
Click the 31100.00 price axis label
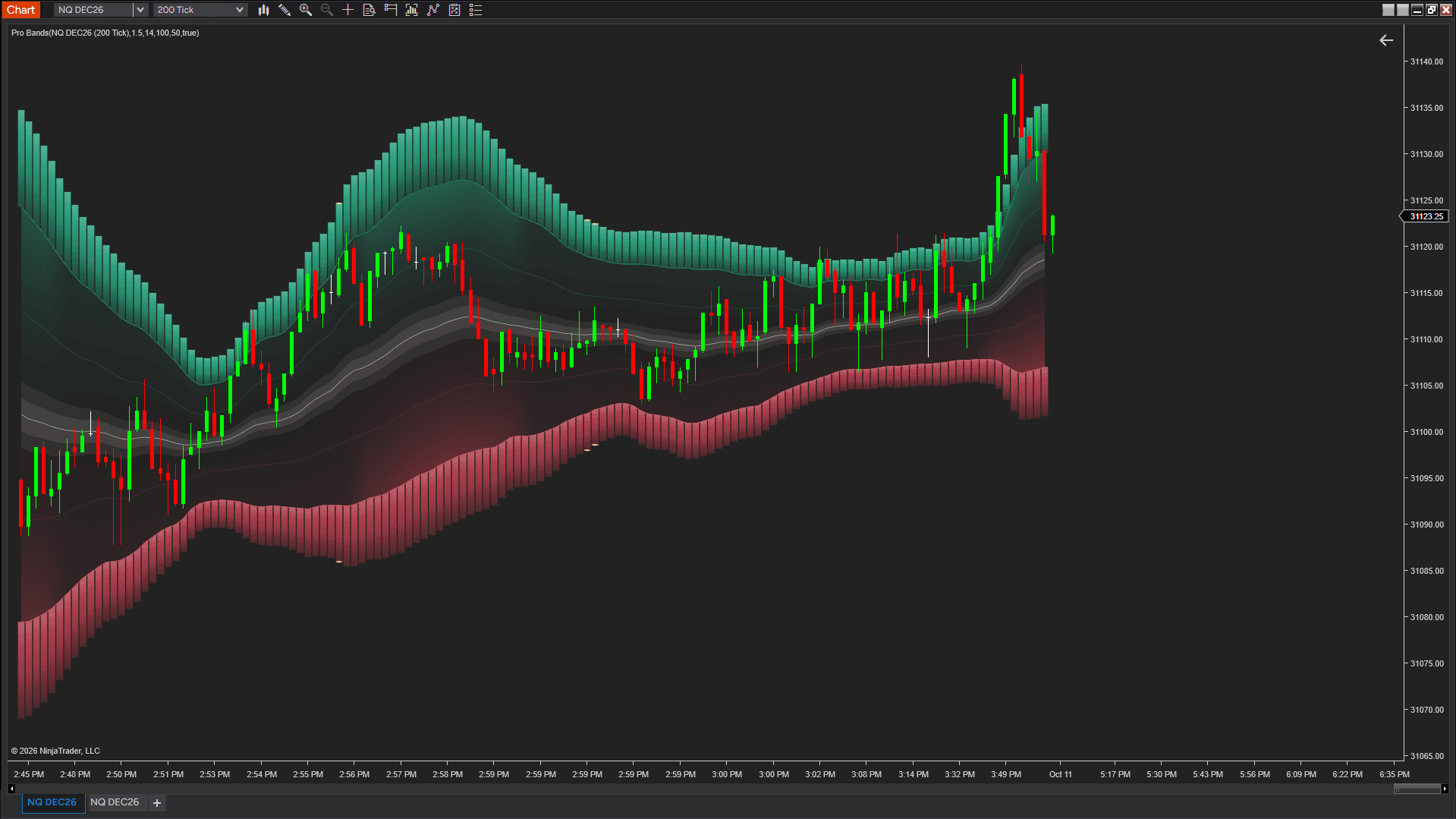click(1426, 432)
